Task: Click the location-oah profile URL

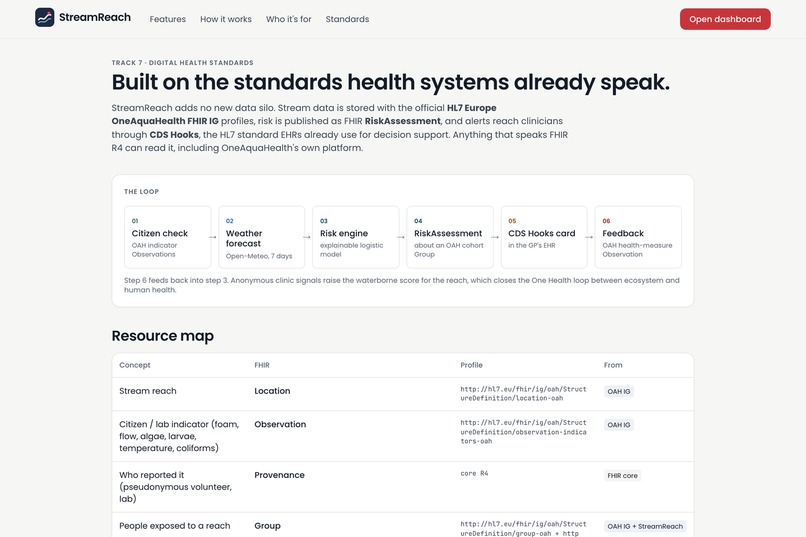Action: (523, 394)
